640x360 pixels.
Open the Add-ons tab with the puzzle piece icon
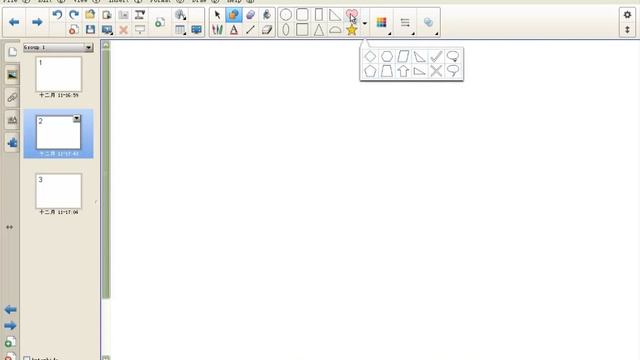point(12,142)
